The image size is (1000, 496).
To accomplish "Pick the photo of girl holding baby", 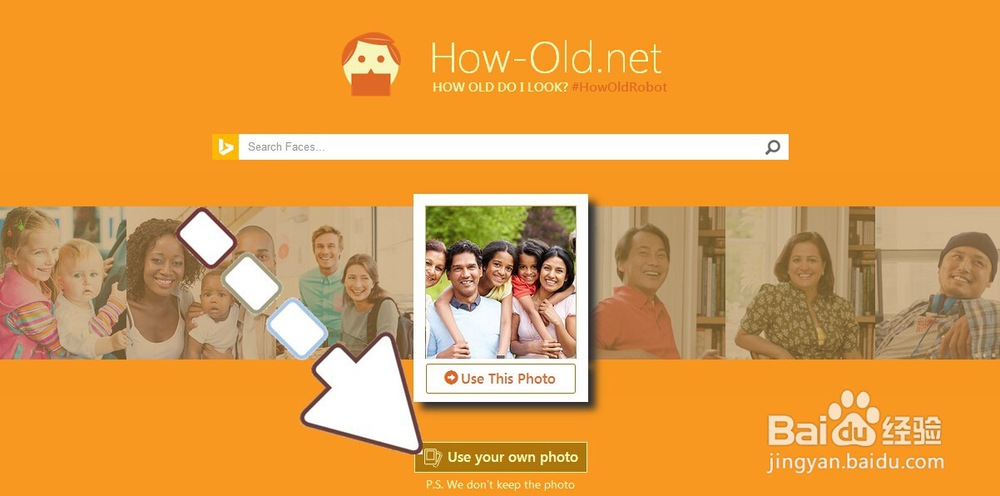I will coord(62,283).
